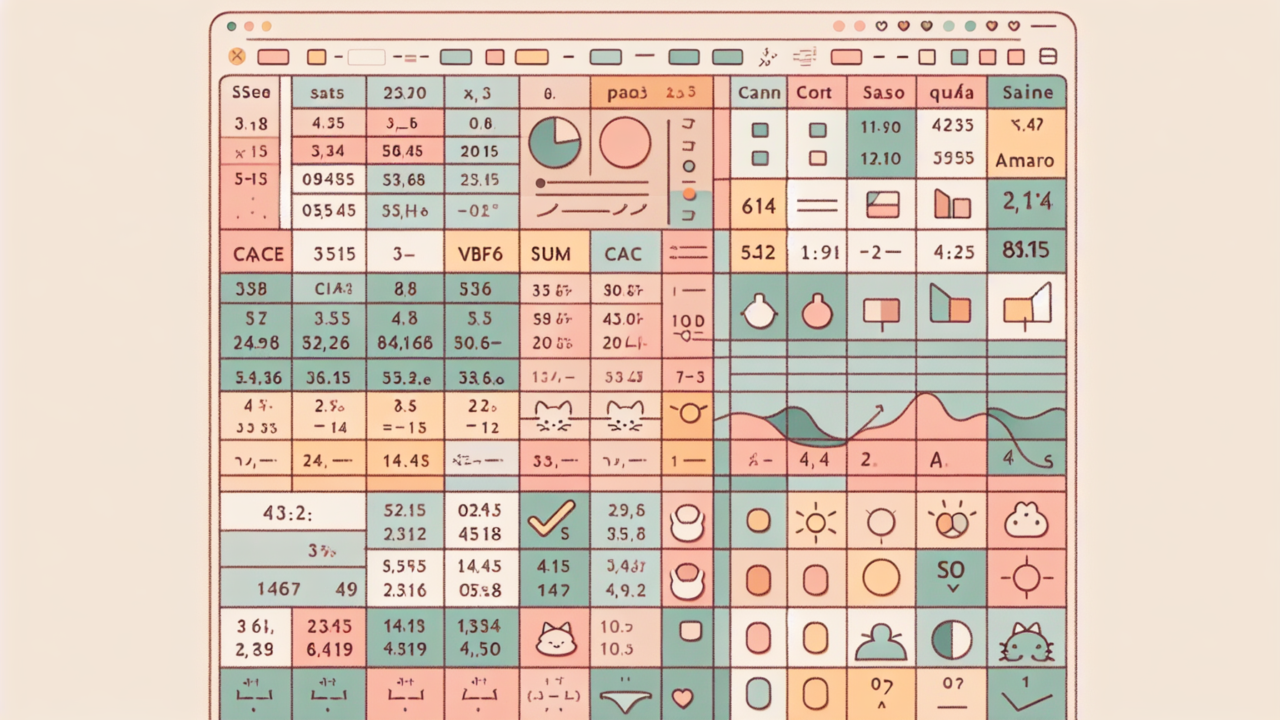Select the yellow checkmark icon
This screenshot has height=720, width=1280.
tap(548, 519)
